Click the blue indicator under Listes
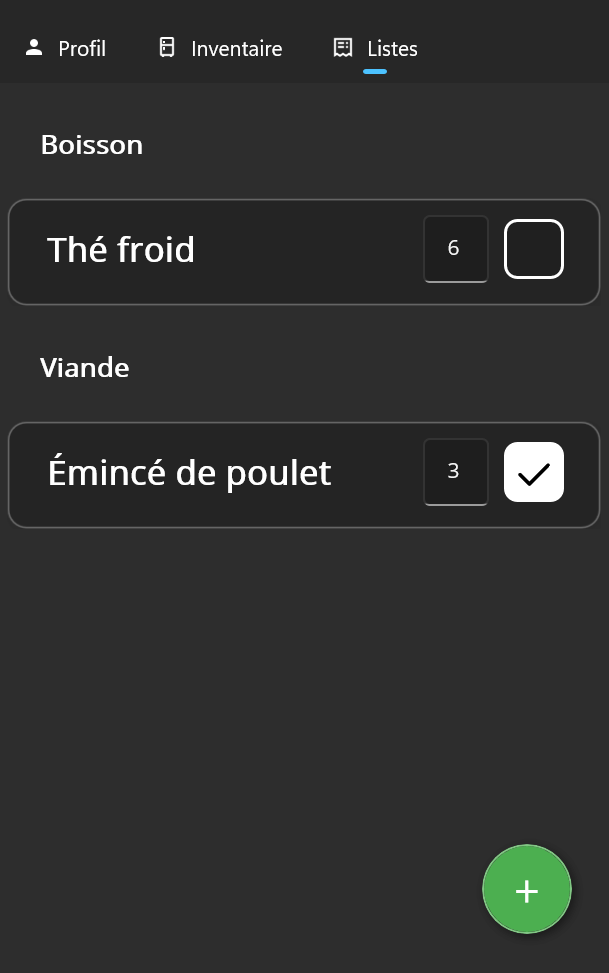609x973 pixels. pos(375,71)
